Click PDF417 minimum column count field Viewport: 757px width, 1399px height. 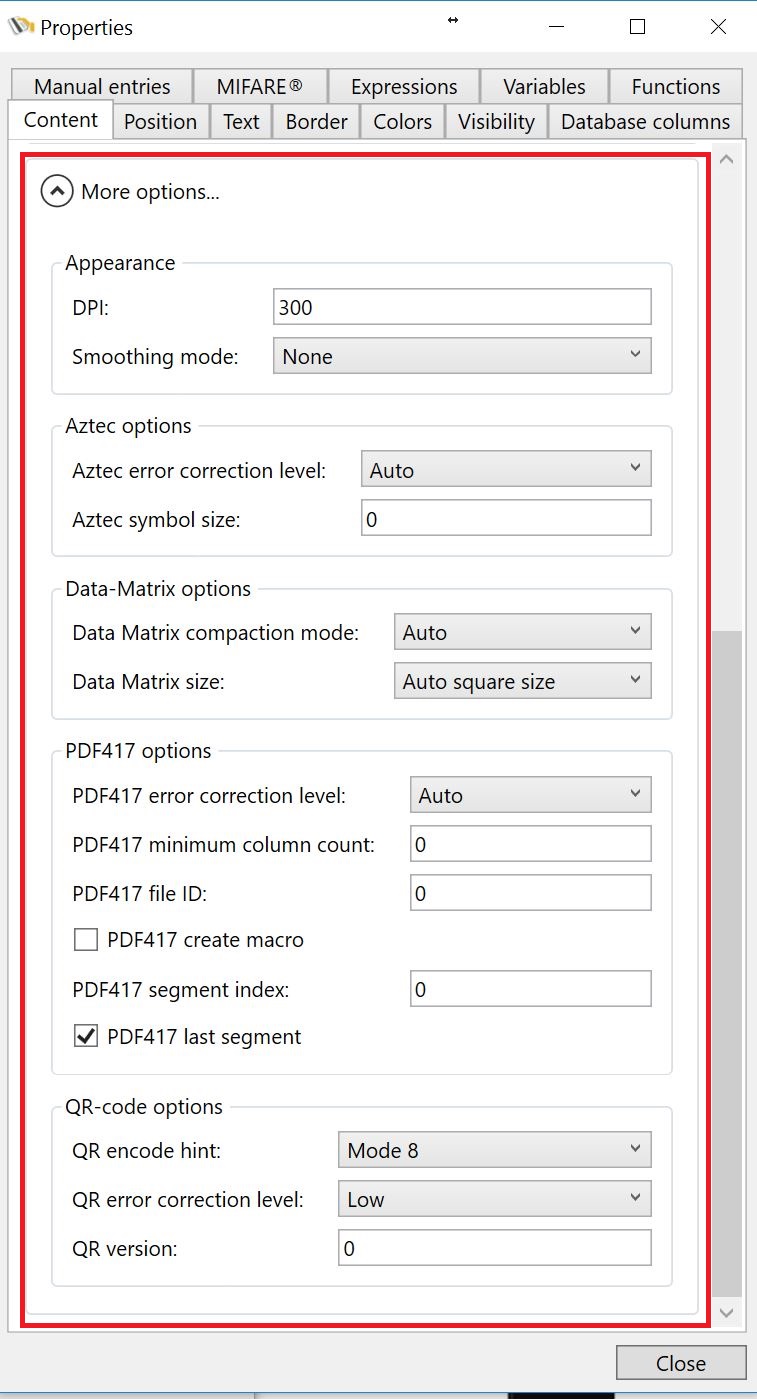[531, 844]
